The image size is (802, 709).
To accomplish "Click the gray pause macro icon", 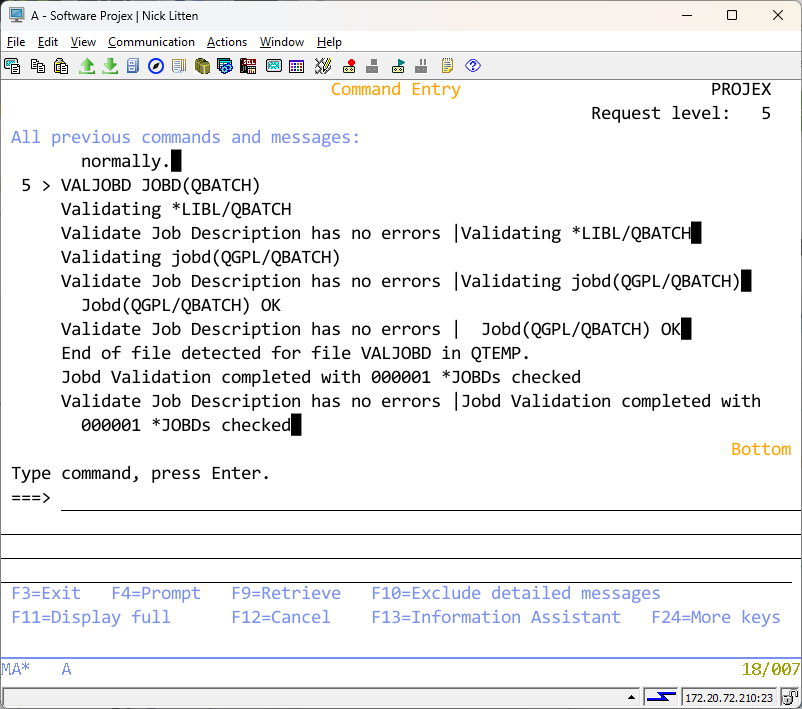I will pos(421,66).
